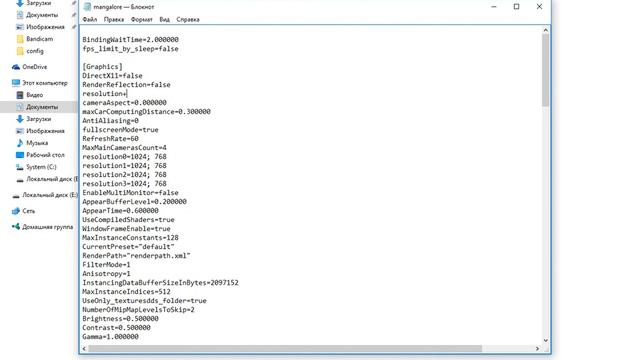The height and width of the screenshot is (360, 640).
Task: Click the Изображения icon under This PC
Action: [x=20, y=131]
